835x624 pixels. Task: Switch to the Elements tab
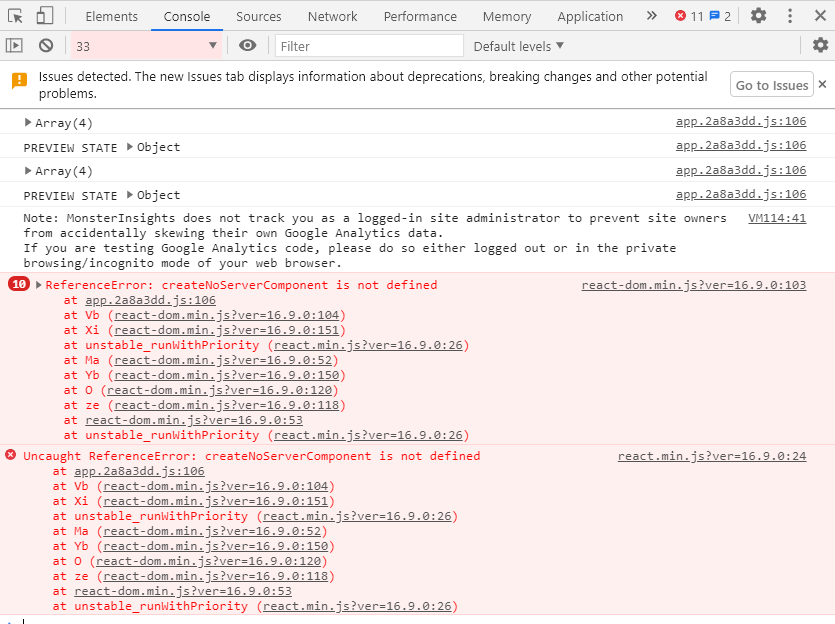[112, 16]
